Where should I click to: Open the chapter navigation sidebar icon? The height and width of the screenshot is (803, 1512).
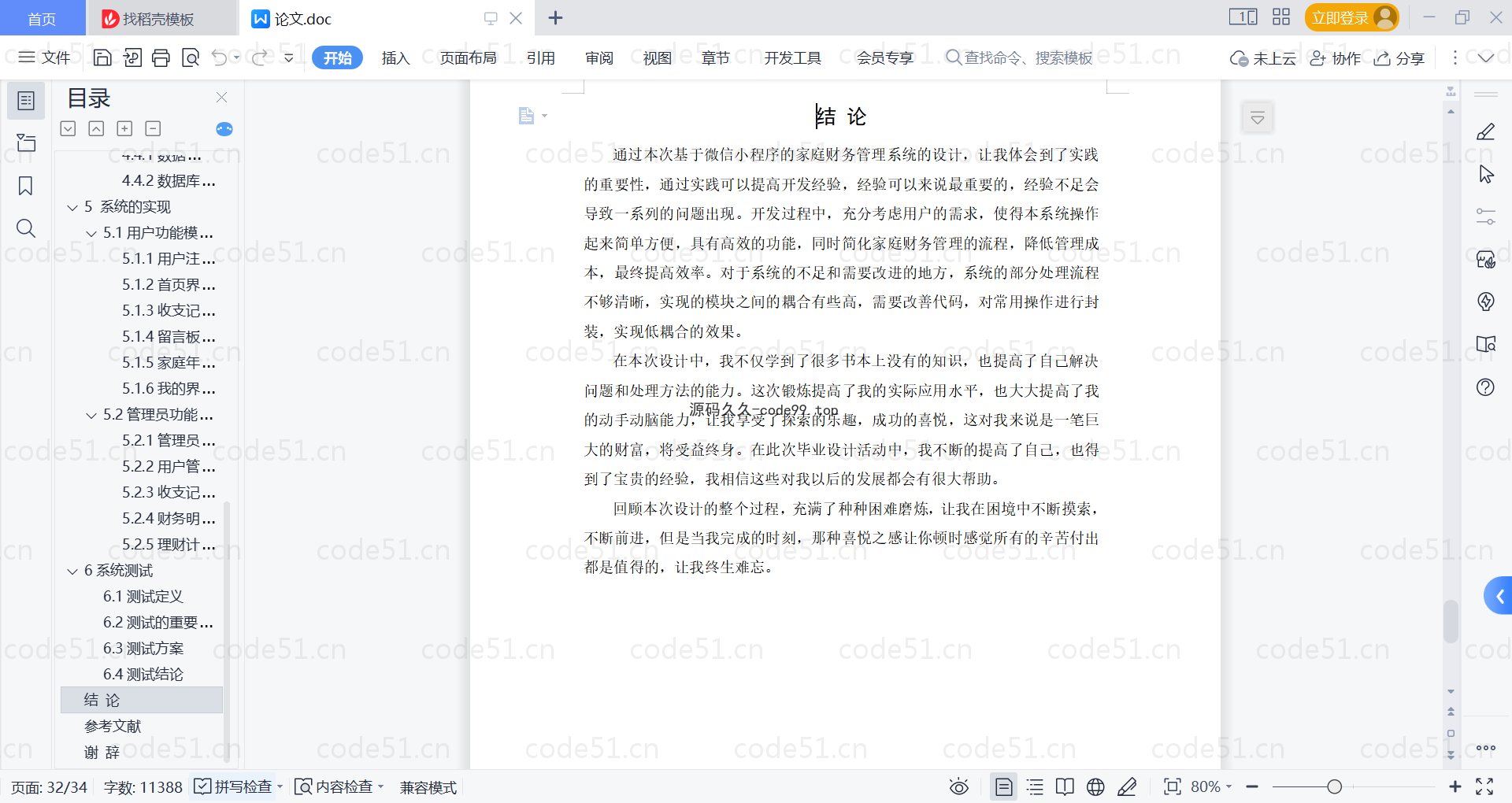[26, 142]
